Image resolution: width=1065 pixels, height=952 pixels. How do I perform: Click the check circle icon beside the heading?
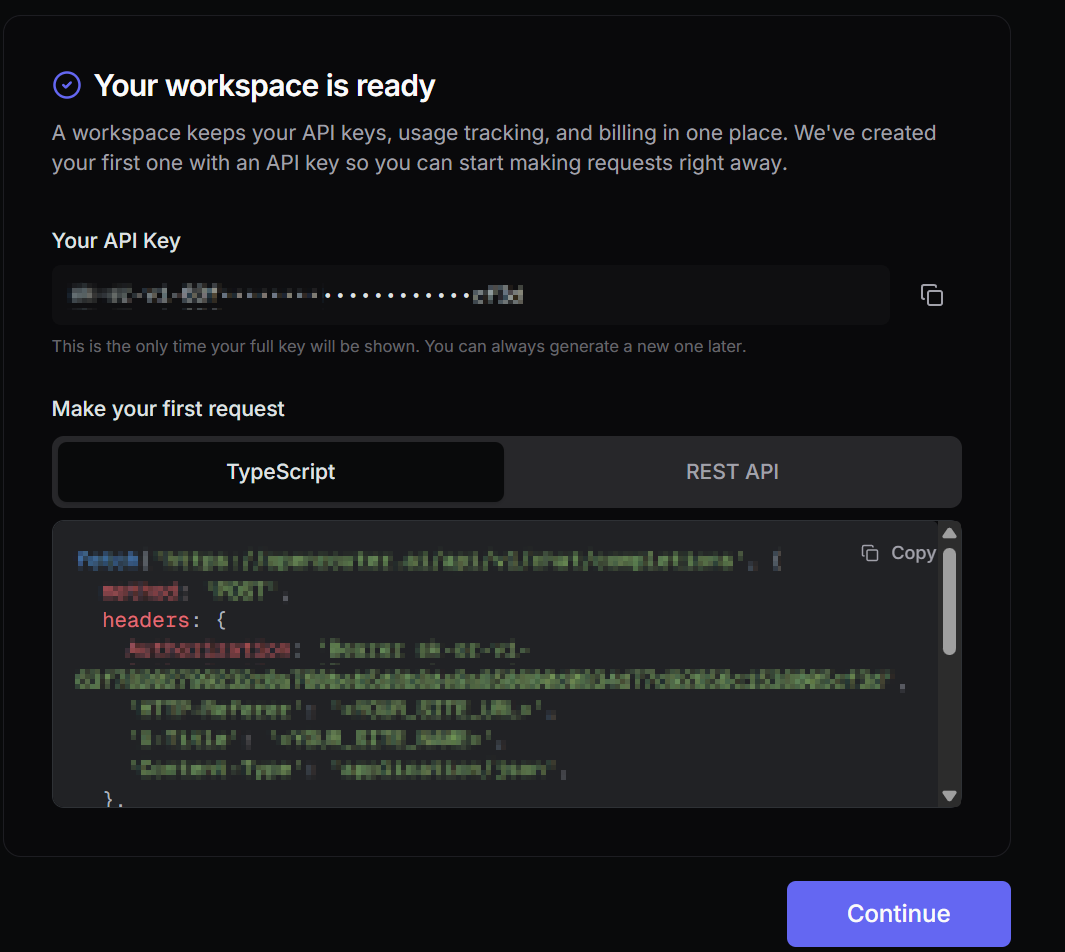tap(67, 86)
